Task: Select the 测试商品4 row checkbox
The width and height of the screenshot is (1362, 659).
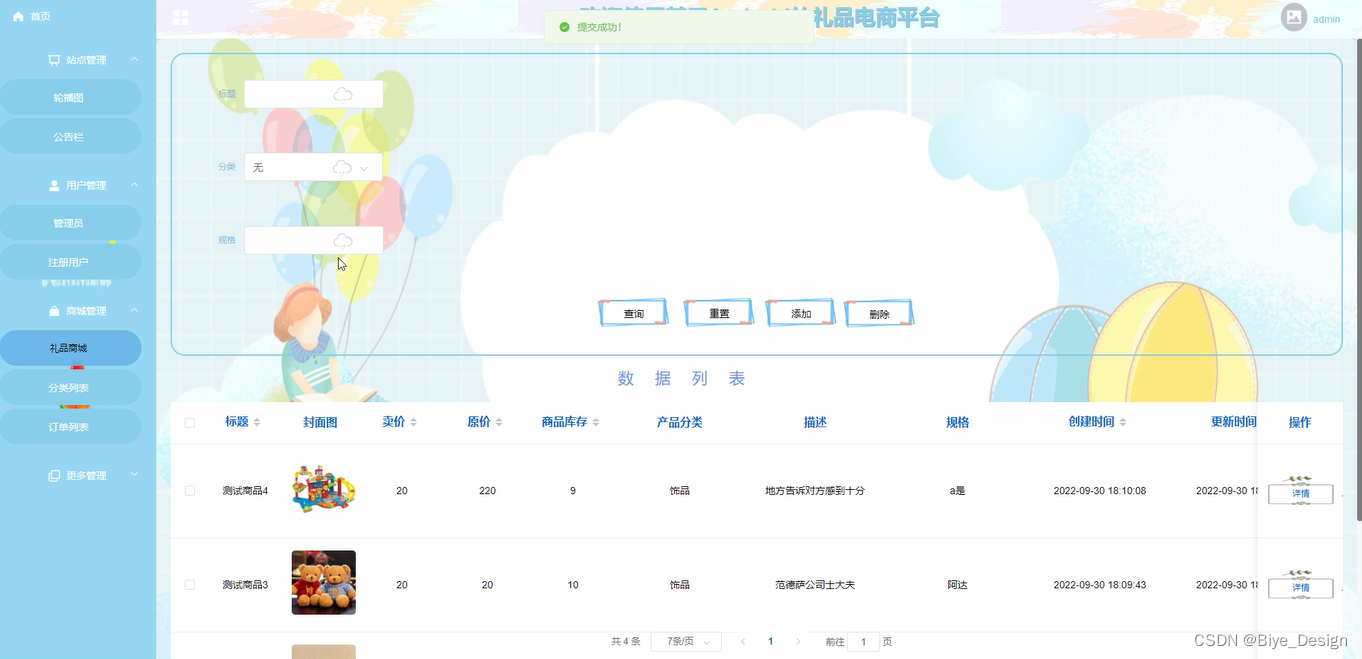Action: (x=190, y=491)
